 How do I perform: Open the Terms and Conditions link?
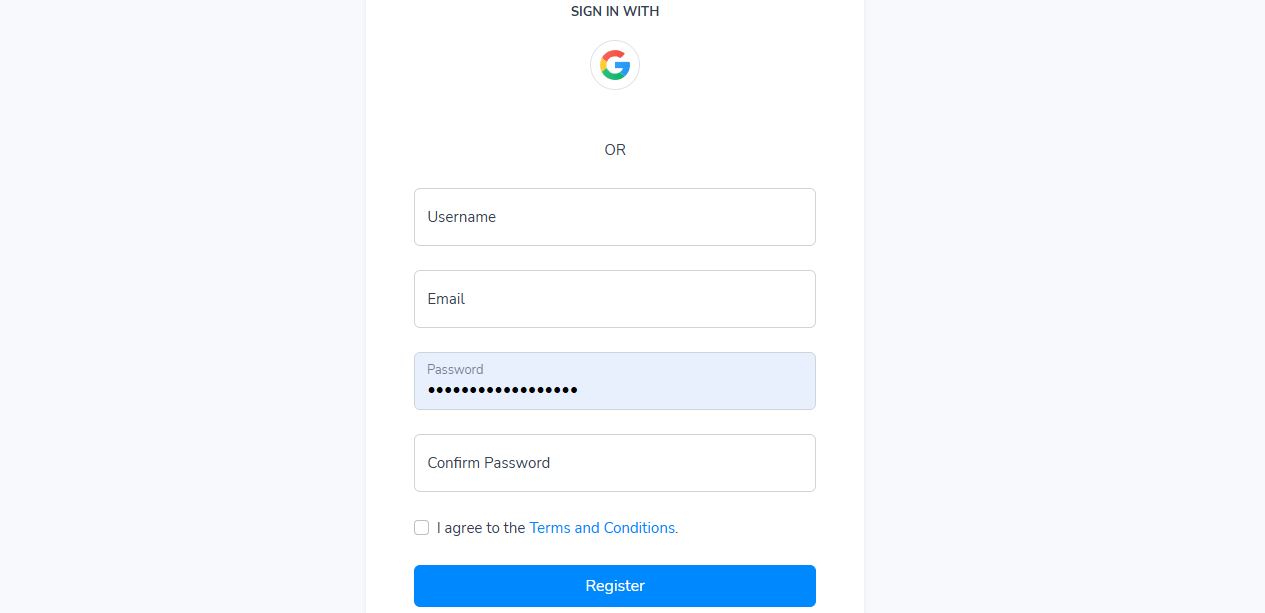click(x=603, y=528)
